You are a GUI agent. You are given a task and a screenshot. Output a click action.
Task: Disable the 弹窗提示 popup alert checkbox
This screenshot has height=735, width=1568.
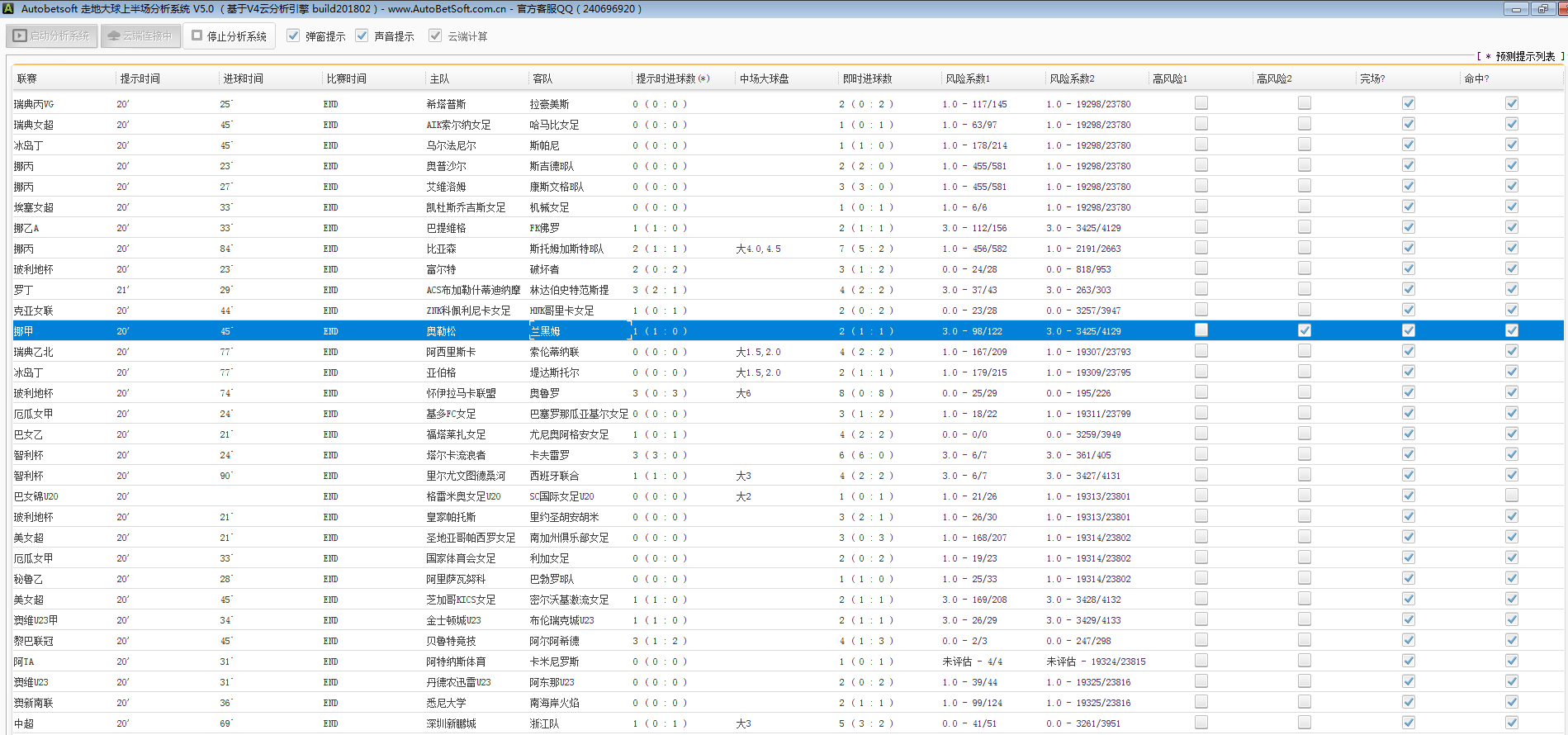pyautogui.click(x=293, y=36)
